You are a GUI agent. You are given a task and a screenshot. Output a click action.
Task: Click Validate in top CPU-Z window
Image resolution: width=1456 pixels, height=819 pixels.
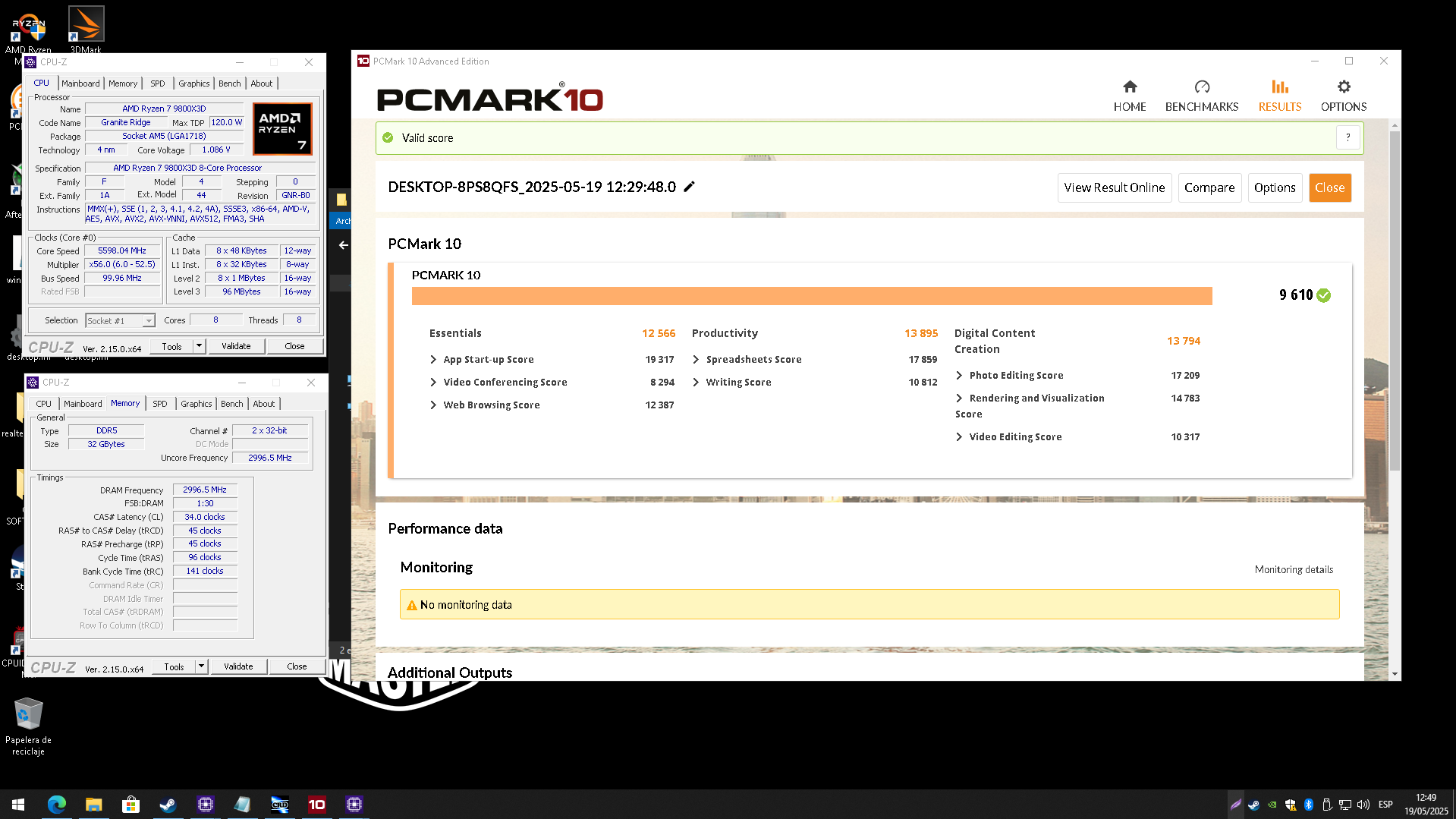coord(236,346)
